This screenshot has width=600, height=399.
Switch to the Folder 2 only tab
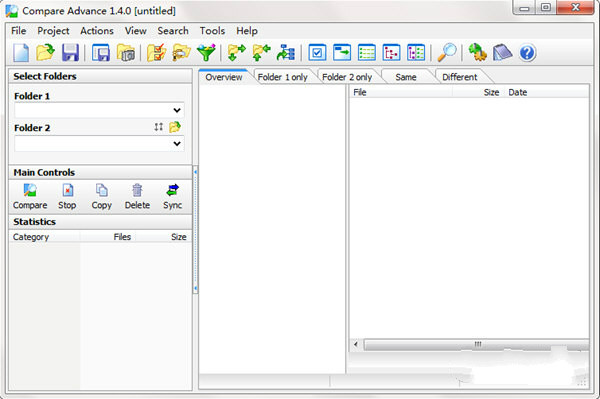[x=347, y=77]
